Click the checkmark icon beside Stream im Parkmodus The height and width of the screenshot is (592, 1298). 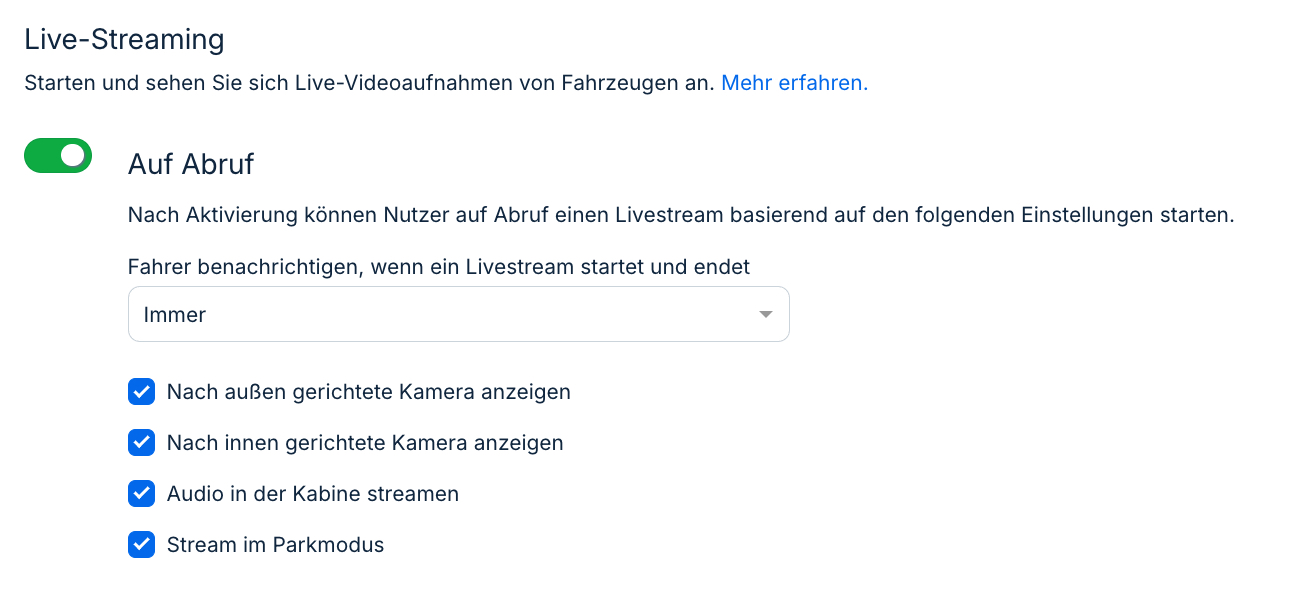point(141,544)
